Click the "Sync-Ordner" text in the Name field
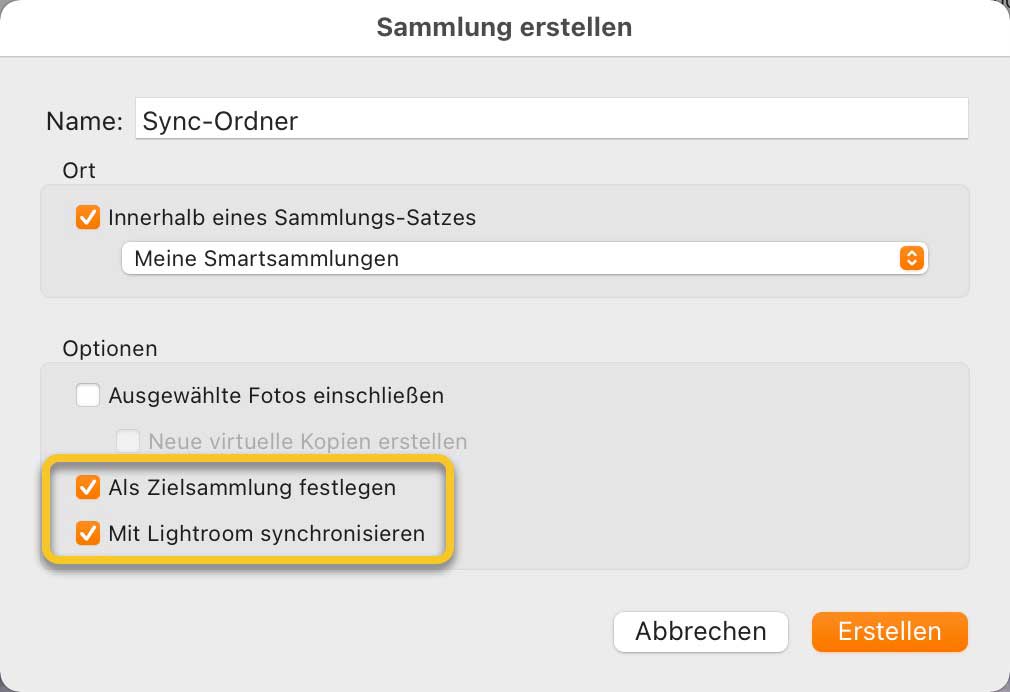This screenshot has width=1010, height=692. coord(220,121)
